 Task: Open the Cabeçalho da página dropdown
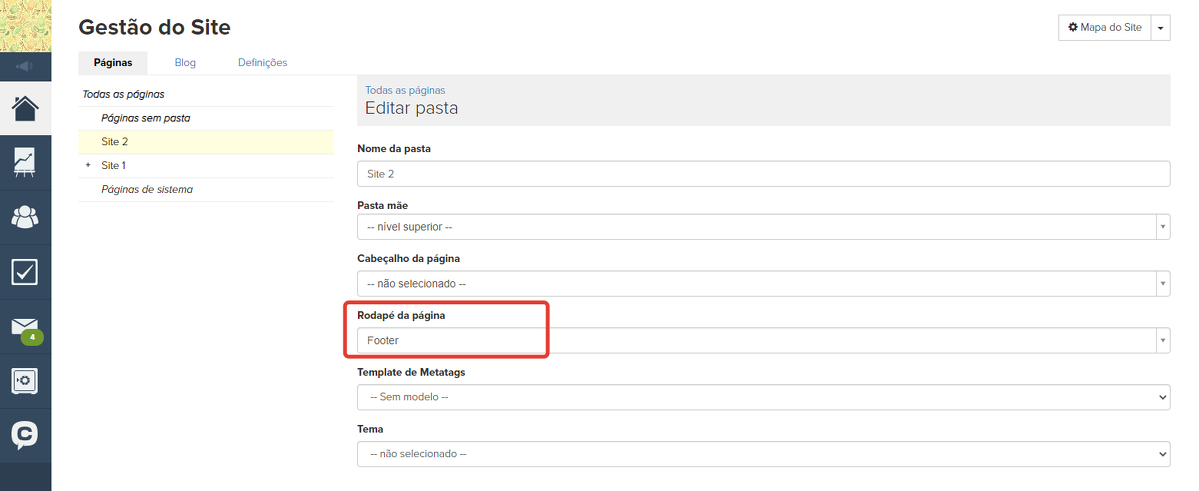click(x=763, y=284)
